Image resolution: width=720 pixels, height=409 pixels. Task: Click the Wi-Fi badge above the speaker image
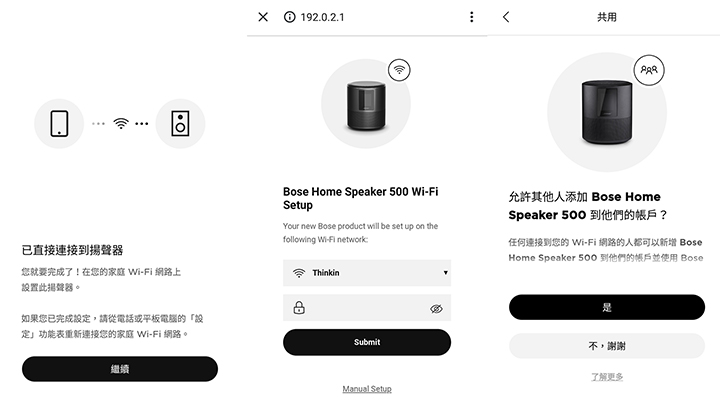(399, 70)
